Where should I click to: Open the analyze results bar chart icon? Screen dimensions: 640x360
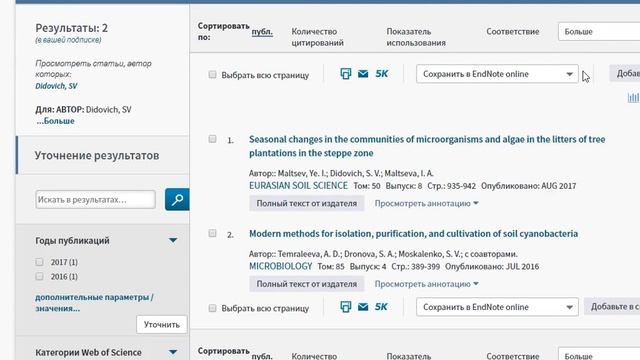[x=633, y=97]
